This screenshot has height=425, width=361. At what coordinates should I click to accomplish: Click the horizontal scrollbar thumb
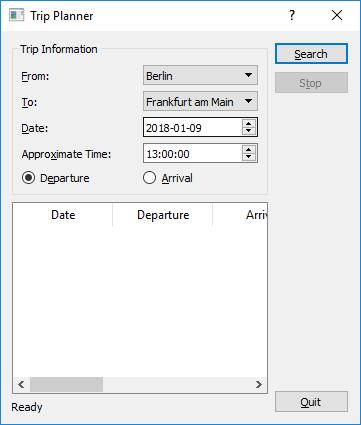(x=66, y=385)
